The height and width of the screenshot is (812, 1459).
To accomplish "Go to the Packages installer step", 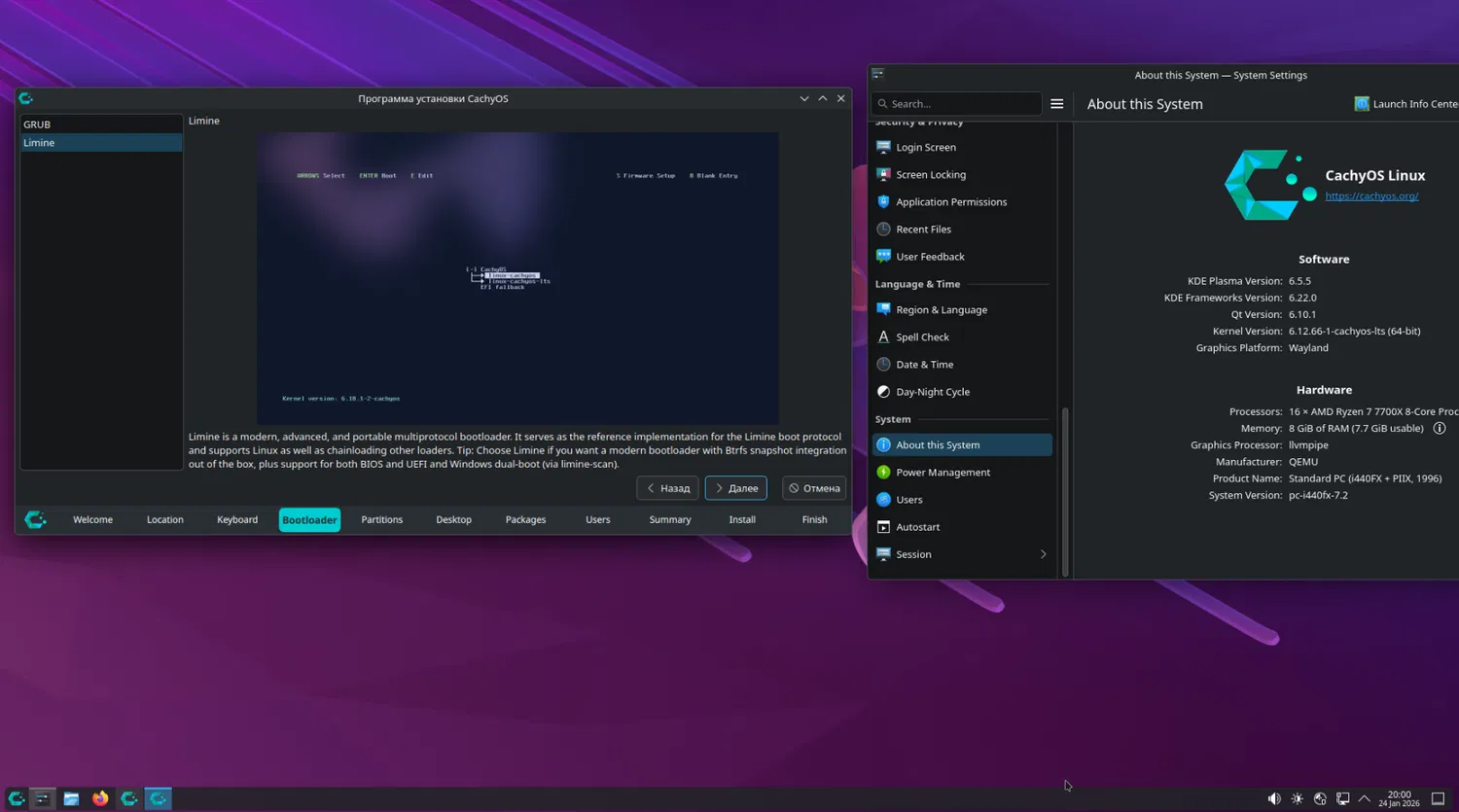I will 526,520.
